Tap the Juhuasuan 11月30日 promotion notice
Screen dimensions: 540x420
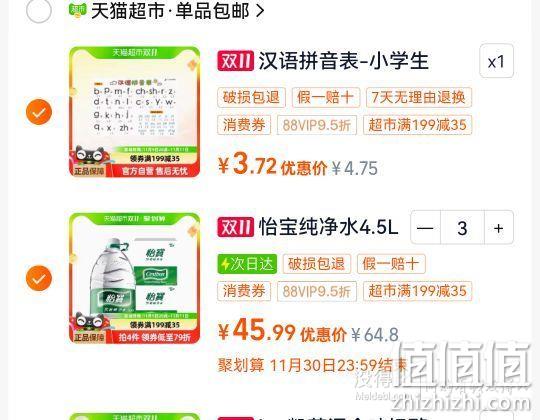(x=312, y=365)
